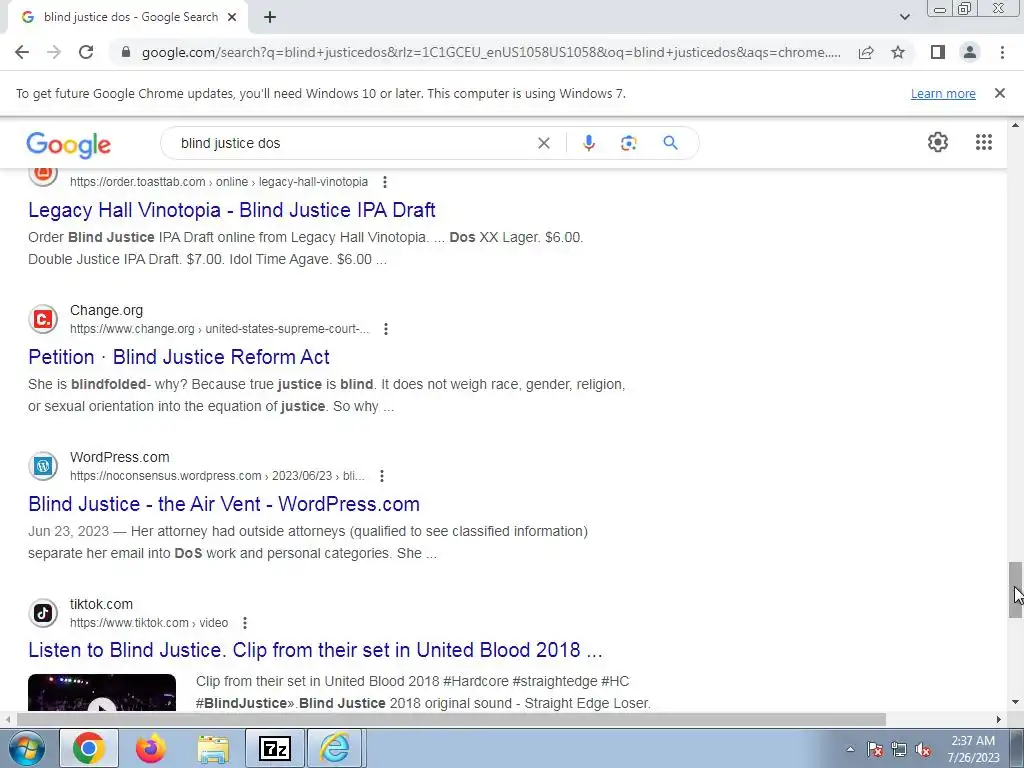Click the vertical scrollbar up arrow
This screenshot has height=768, width=1024.
pyautogui.click(x=1015, y=125)
